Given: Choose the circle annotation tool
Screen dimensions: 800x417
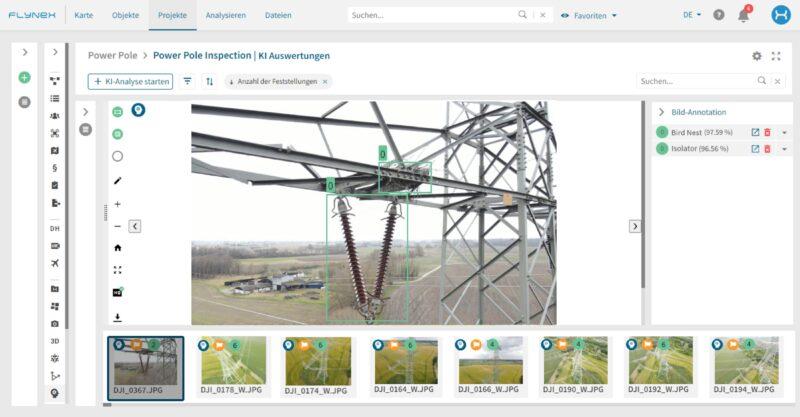Looking at the screenshot, I should (117, 156).
